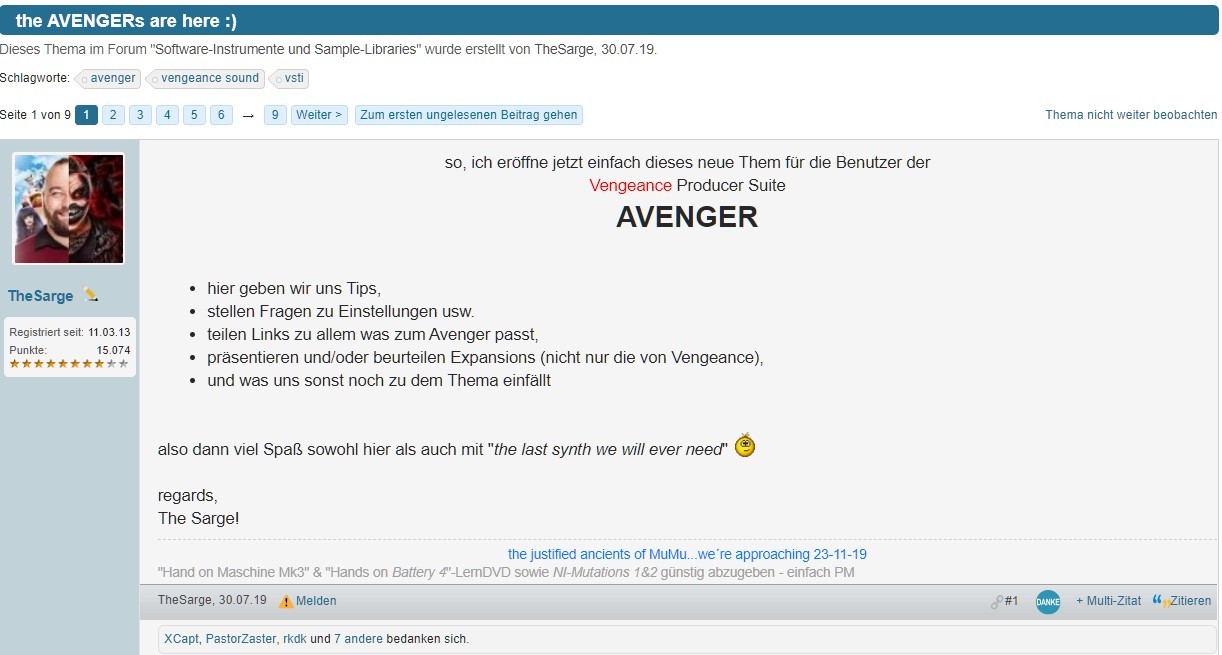The image size is (1222, 655).
Task: Select the 'avenger' tag
Action: [x=112, y=78]
